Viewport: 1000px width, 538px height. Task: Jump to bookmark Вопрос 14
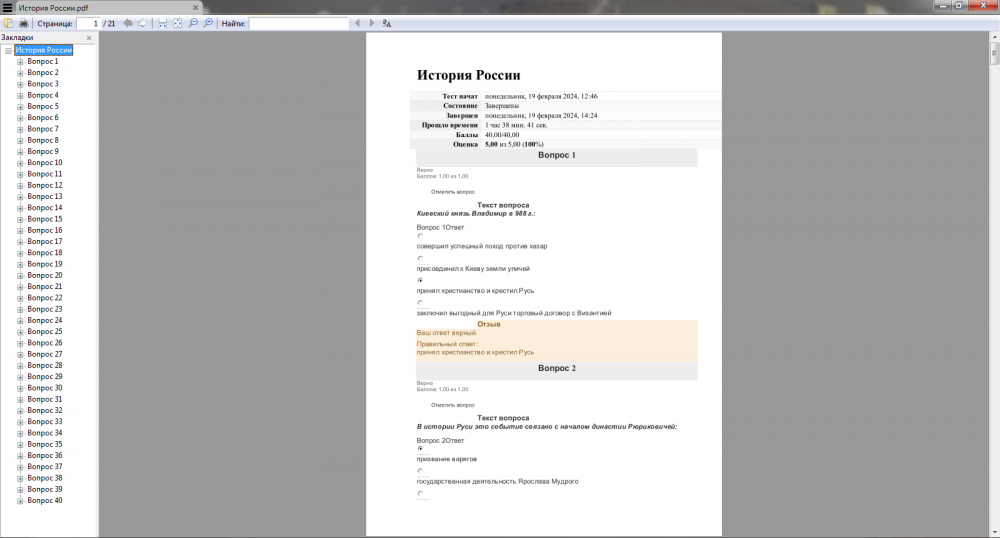click(45, 208)
